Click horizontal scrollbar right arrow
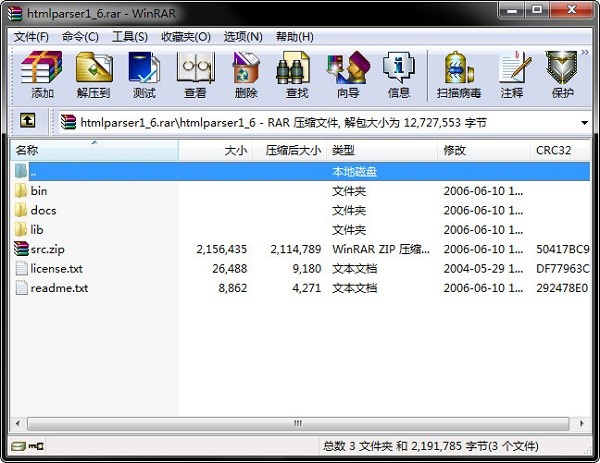The image size is (600, 463). [582, 424]
